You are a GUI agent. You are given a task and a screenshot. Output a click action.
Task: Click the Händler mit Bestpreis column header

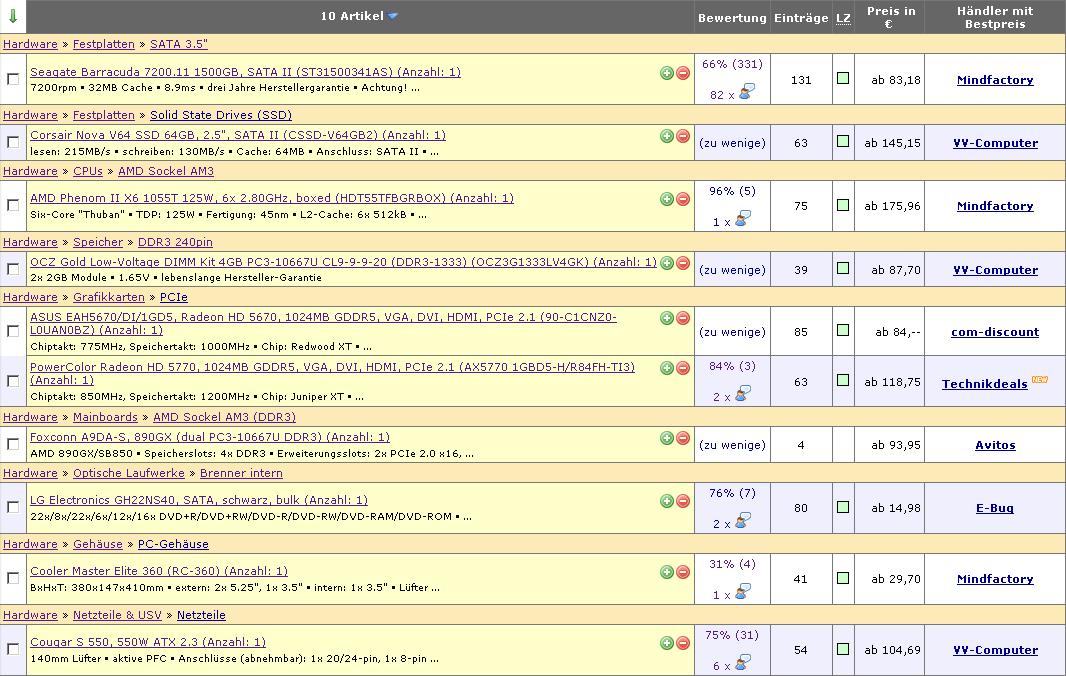click(995, 18)
